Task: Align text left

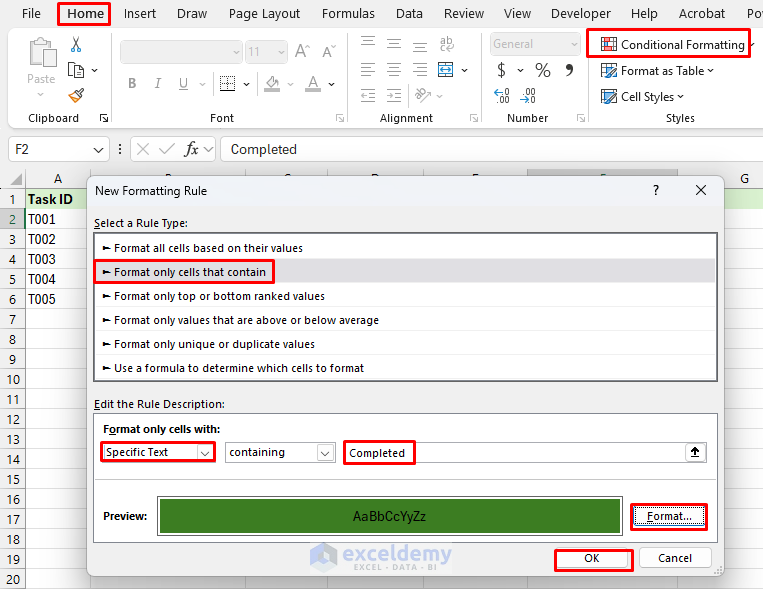Action: coord(368,70)
